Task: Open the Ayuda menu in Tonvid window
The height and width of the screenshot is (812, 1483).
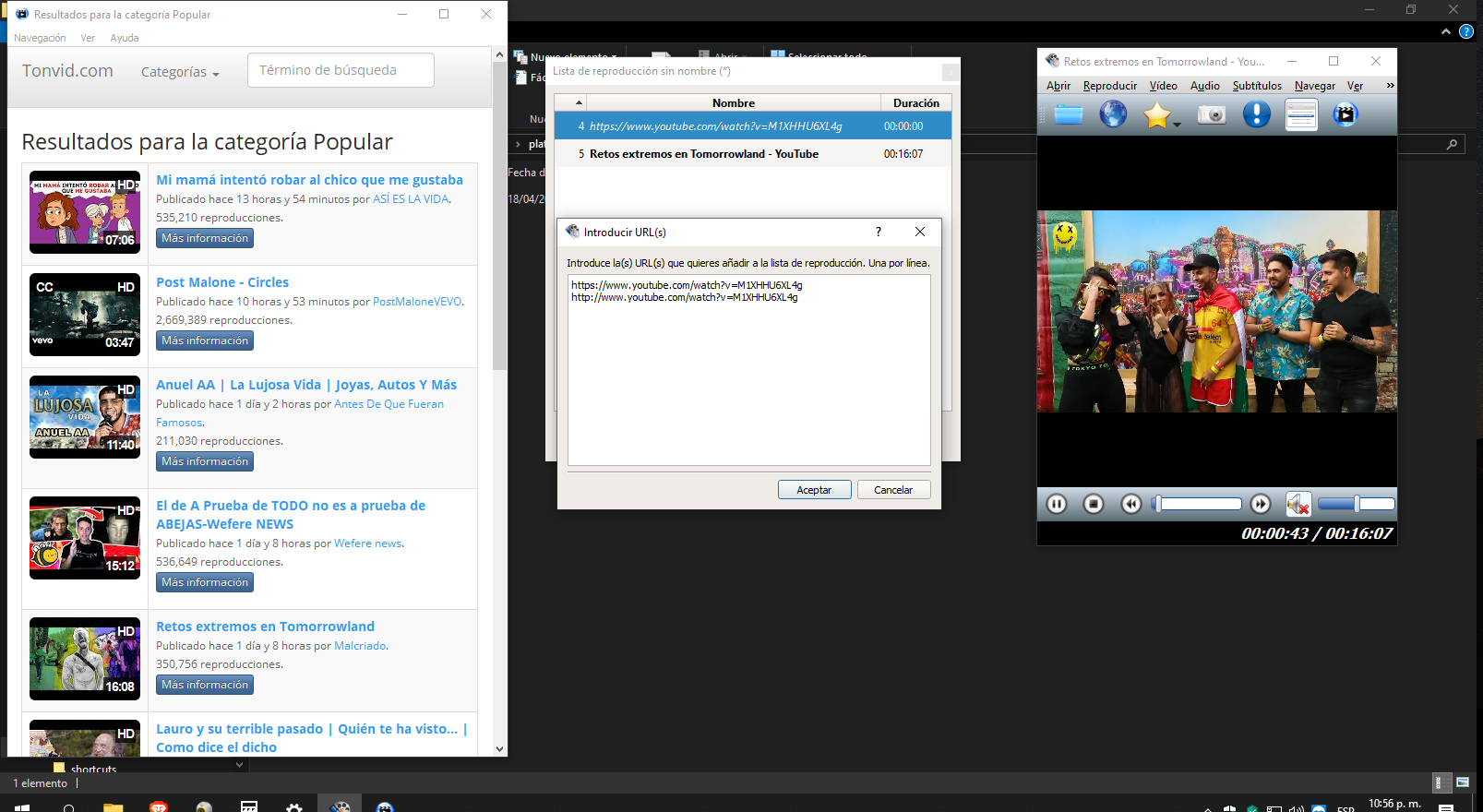Action: click(125, 38)
